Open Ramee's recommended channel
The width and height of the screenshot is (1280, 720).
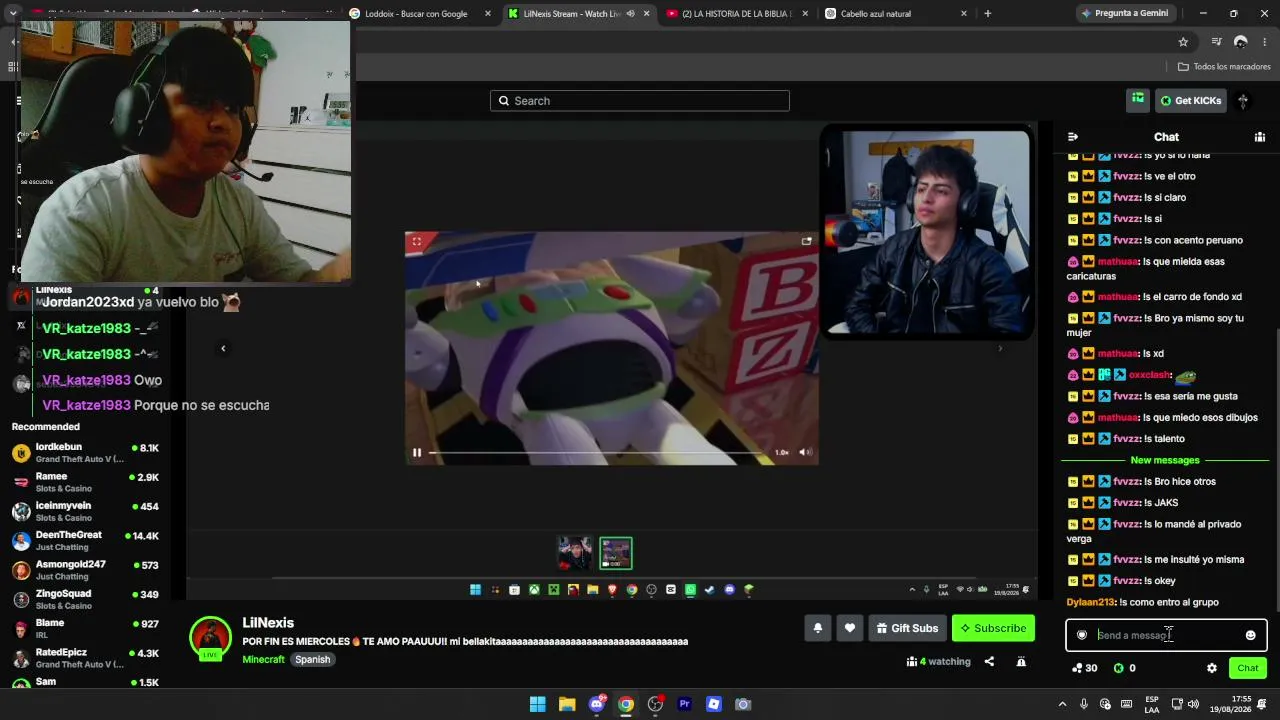click(85, 482)
